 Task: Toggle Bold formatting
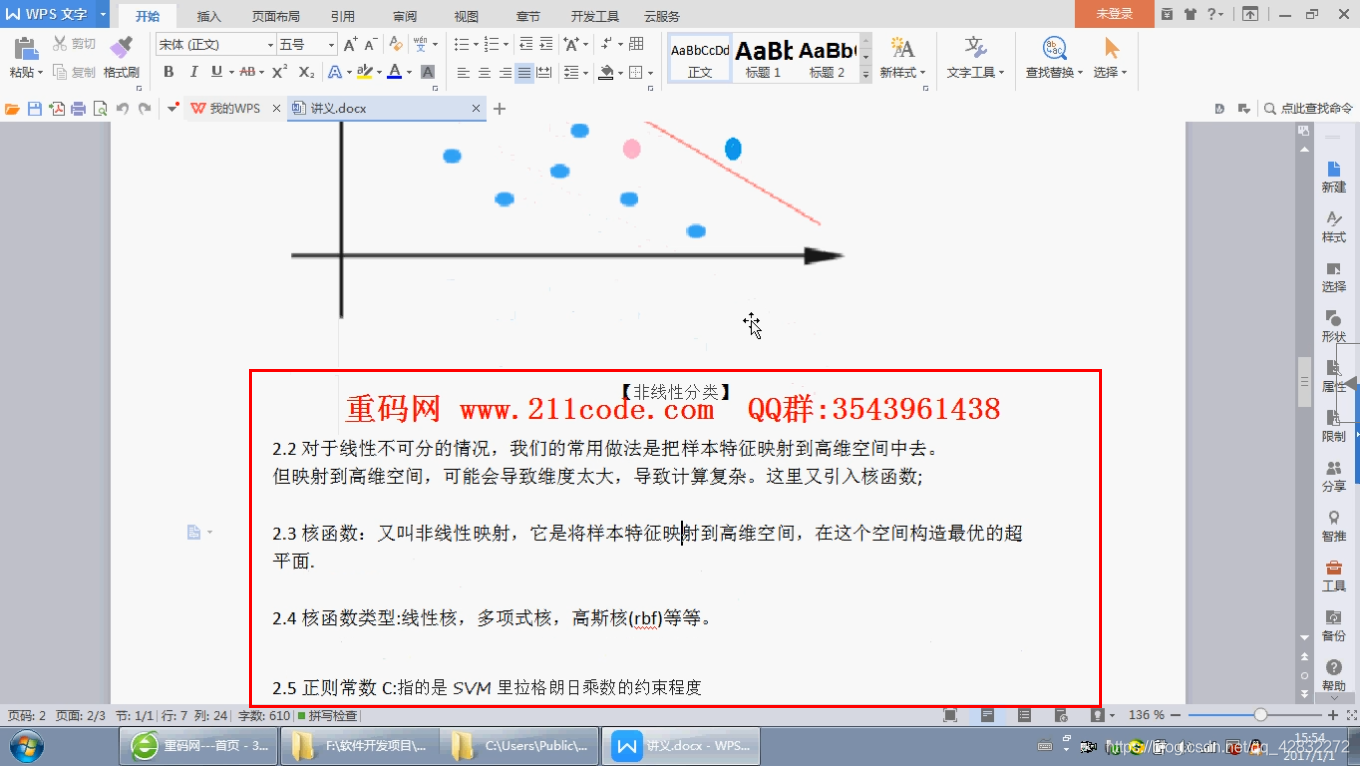(x=168, y=72)
